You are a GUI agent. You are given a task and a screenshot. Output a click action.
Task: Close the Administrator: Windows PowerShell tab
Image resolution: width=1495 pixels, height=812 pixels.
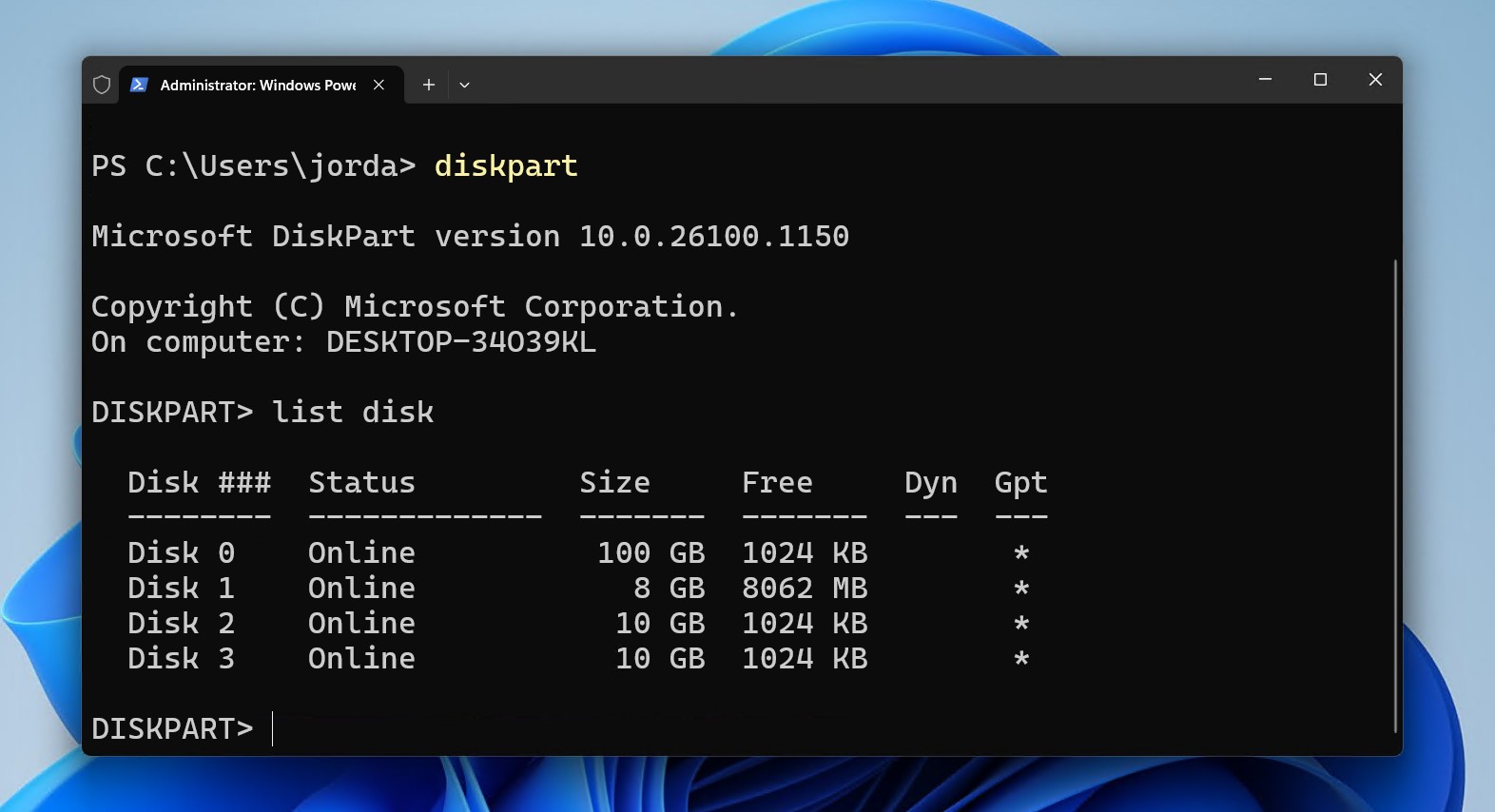coord(379,85)
